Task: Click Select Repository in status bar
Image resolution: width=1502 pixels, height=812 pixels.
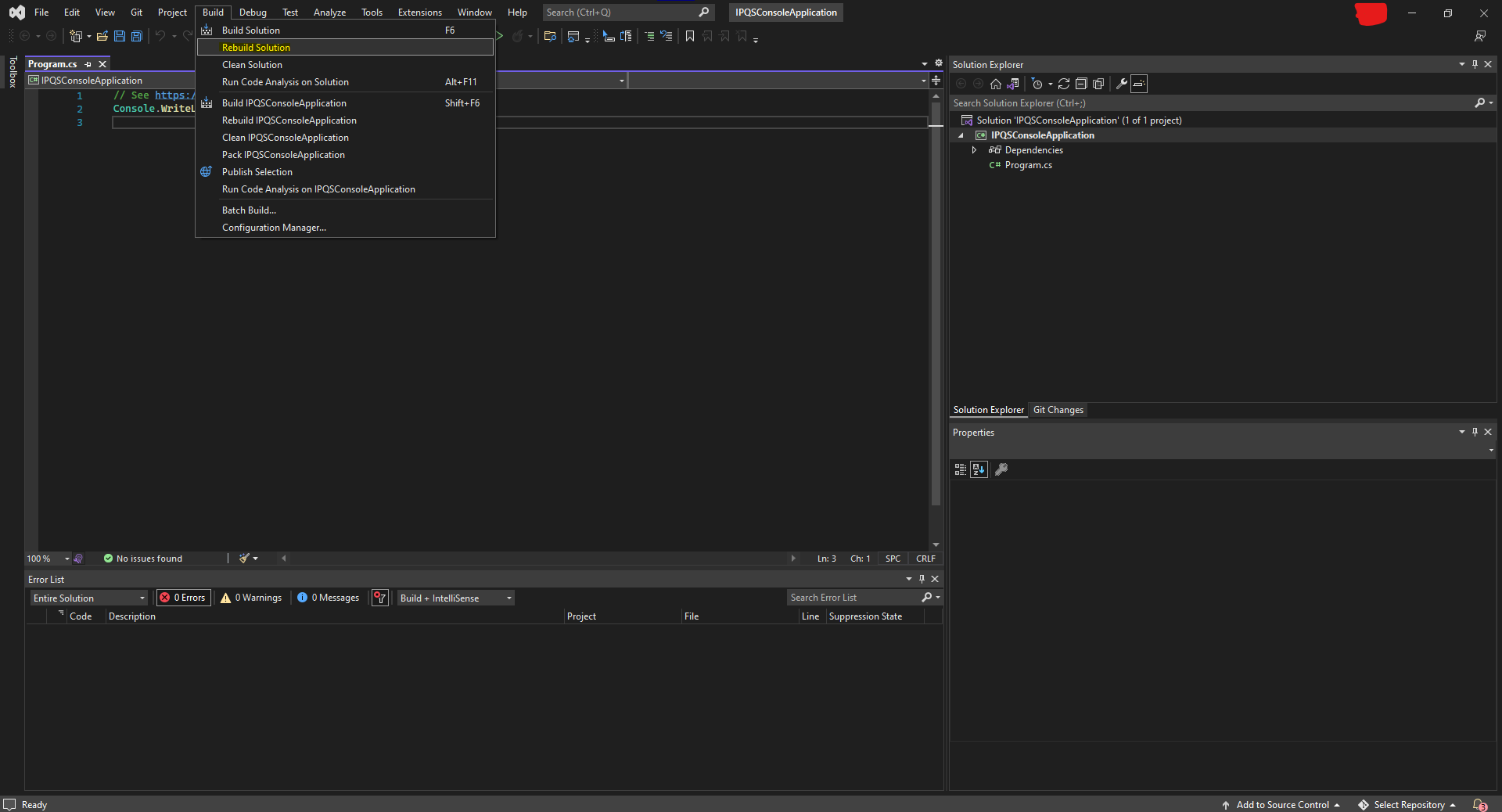Action: pos(1407,805)
